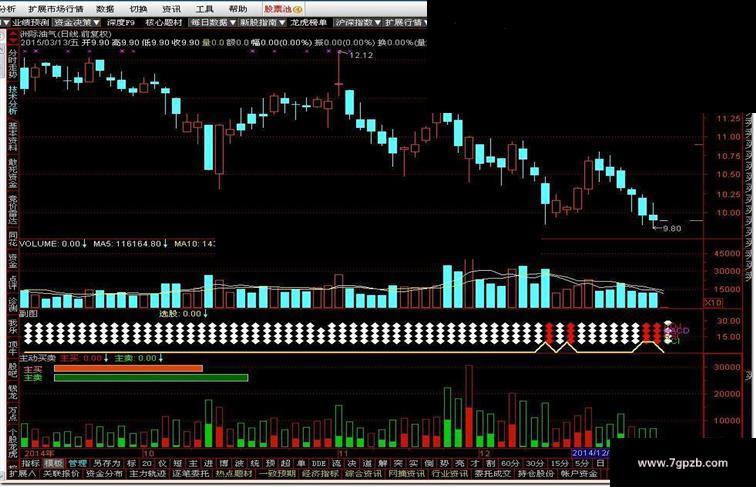Click the orange 主买 bar
This screenshot has height=487, width=756.
128,369
